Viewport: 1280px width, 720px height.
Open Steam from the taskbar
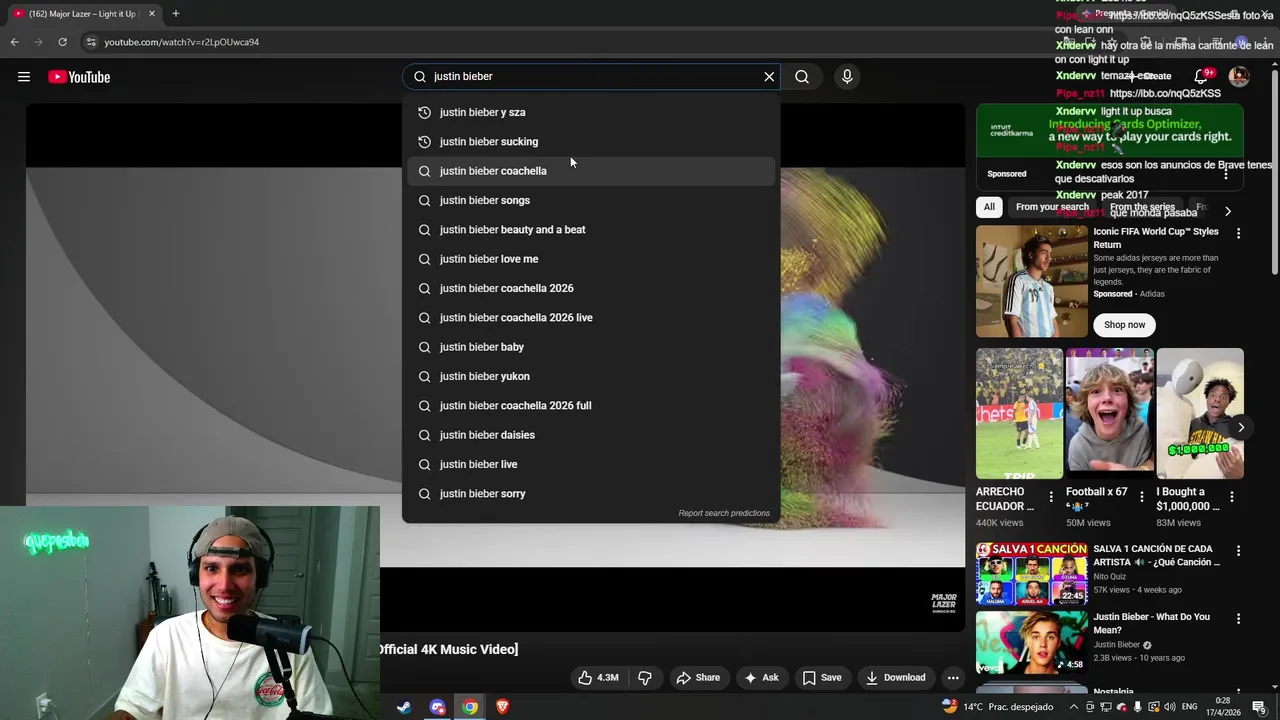coord(404,707)
